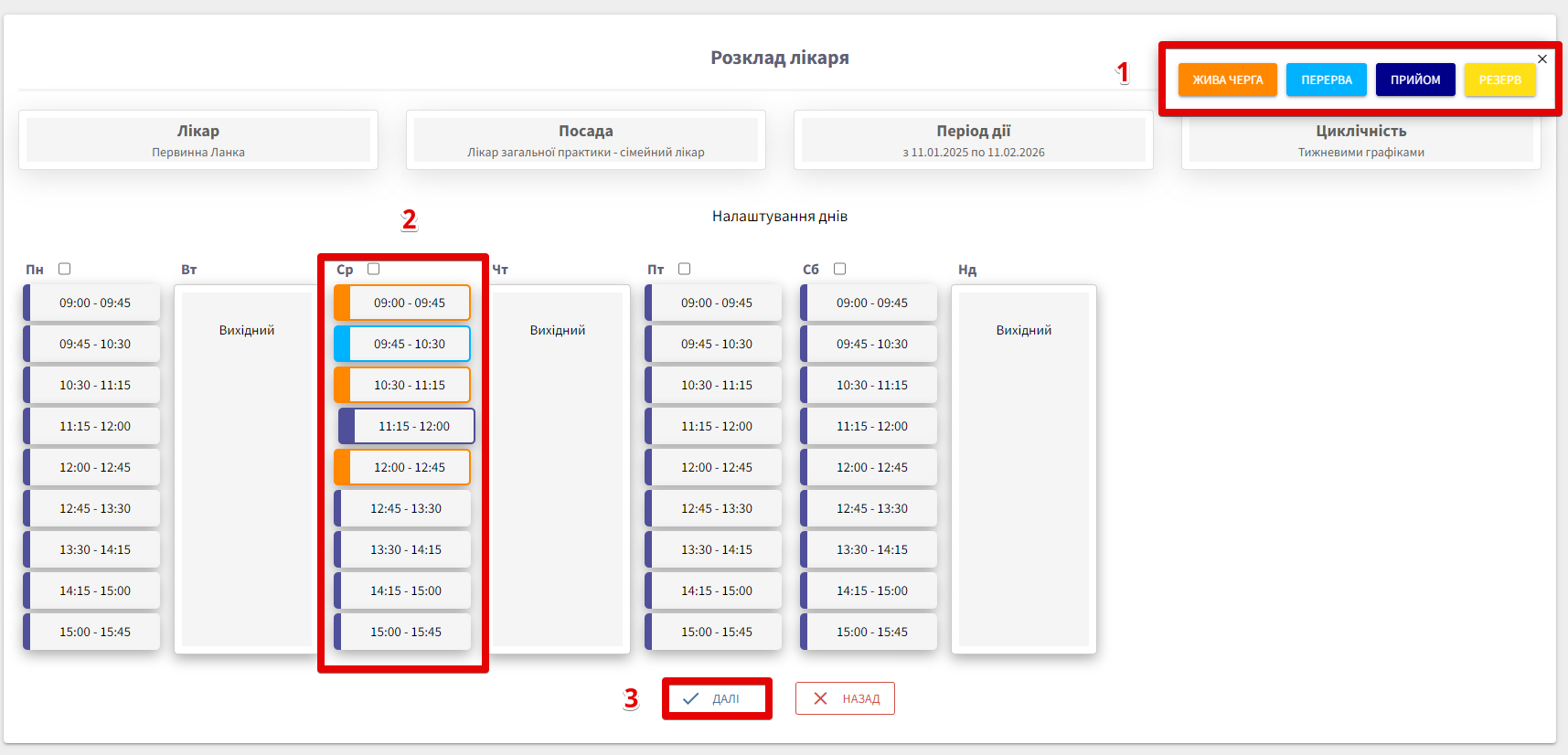
Task: Close the schedule type legend panel
Action: tap(1542, 59)
